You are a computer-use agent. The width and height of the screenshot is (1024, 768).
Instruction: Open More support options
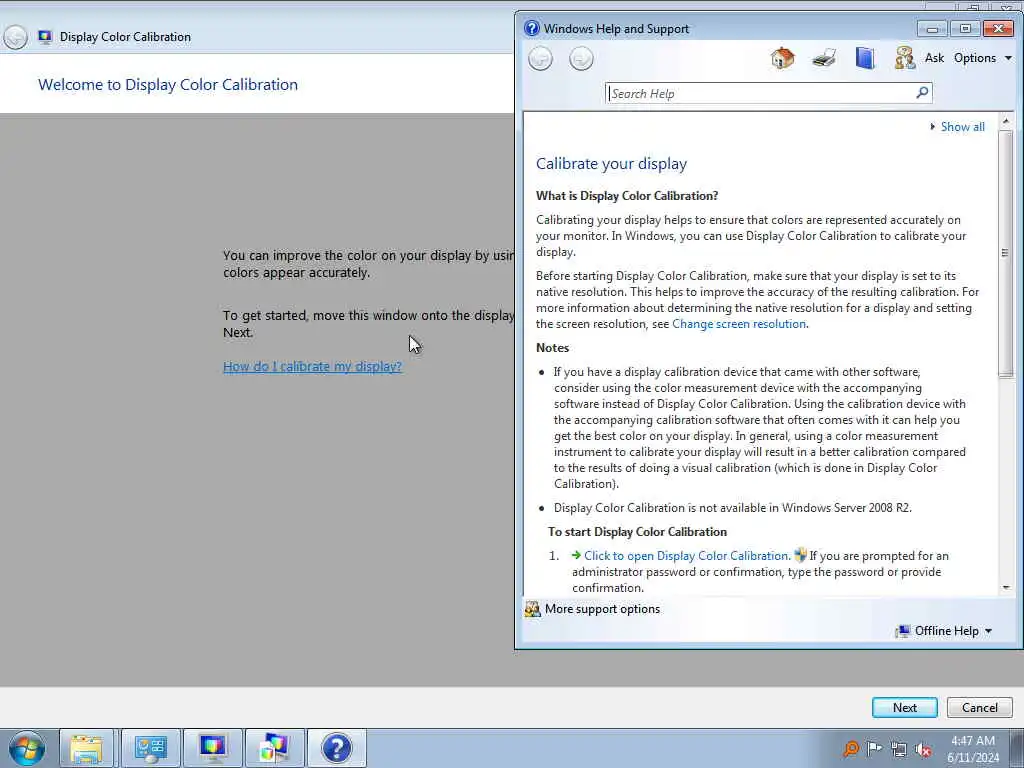(x=602, y=609)
